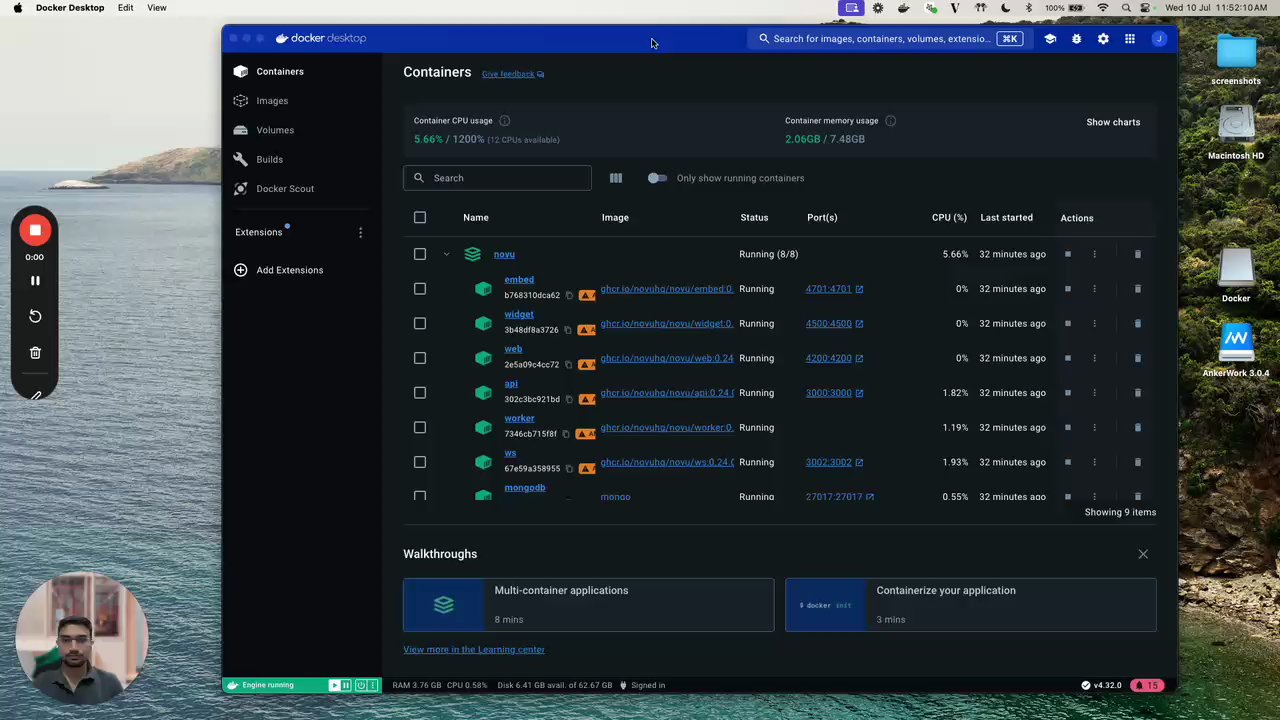Open more actions for embed container
The image size is (1280, 720).
[x=1094, y=289]
